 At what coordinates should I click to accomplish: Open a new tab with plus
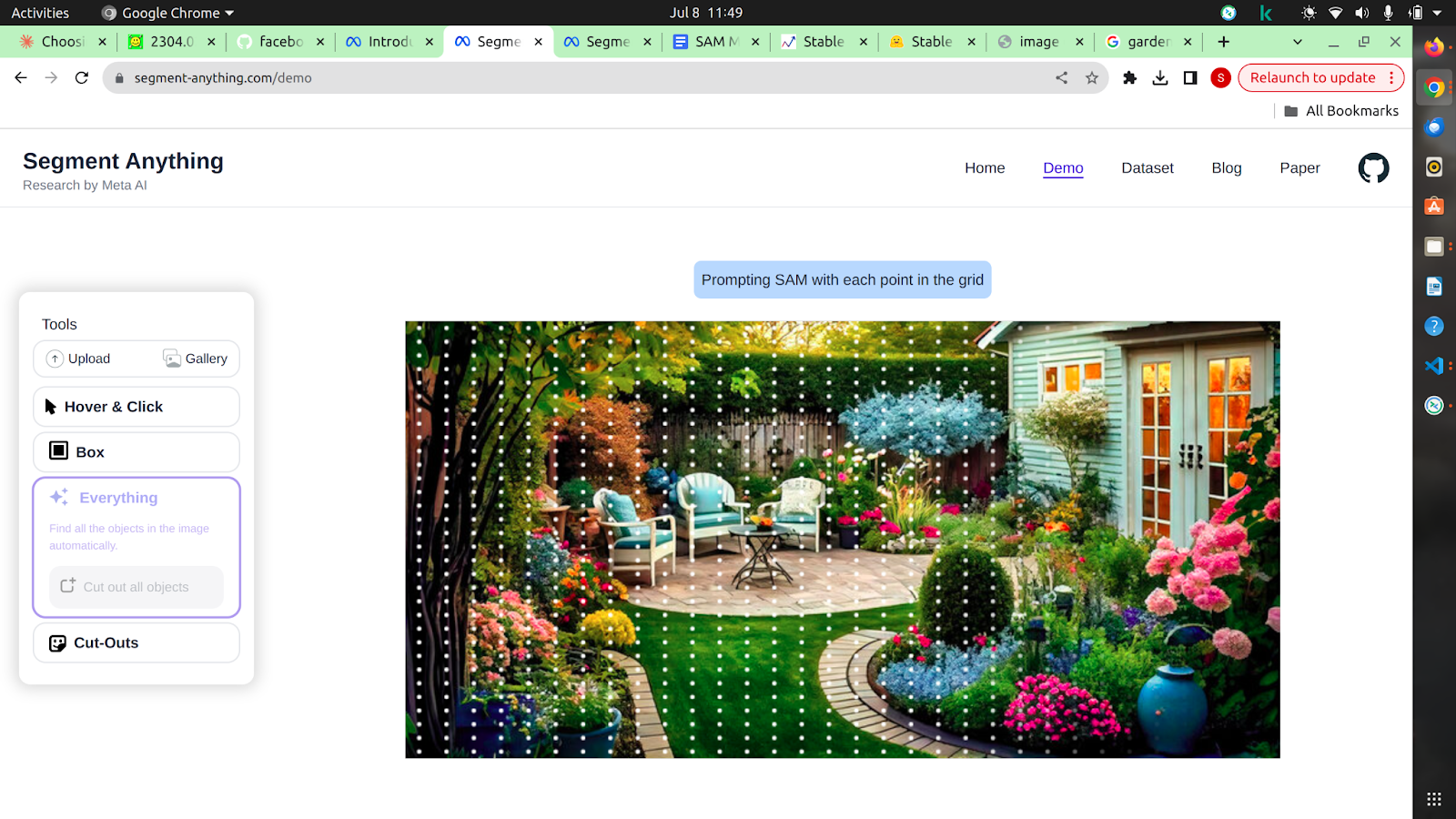(1224, 42)
